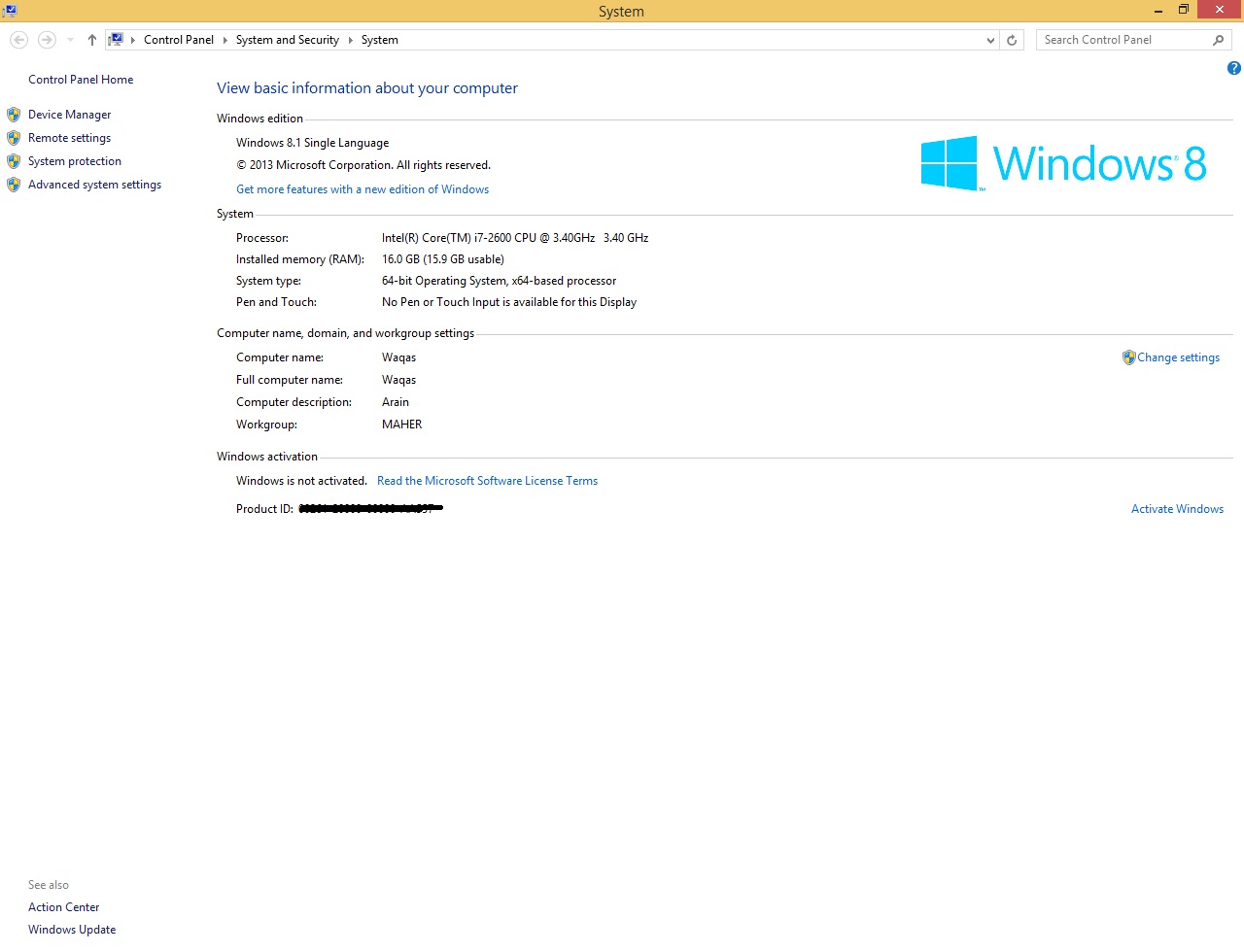Click the search magnifier icon
The image size is (1244, 952).
[1219, 40]
